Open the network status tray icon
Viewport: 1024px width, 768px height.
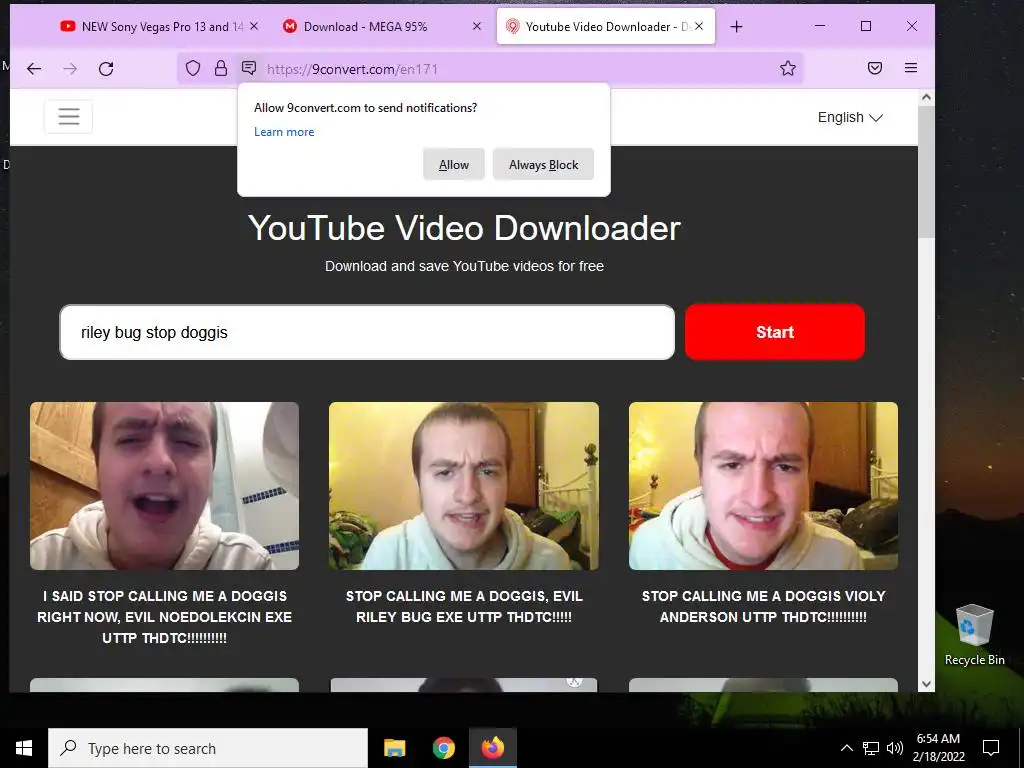(x=871, y=748)
